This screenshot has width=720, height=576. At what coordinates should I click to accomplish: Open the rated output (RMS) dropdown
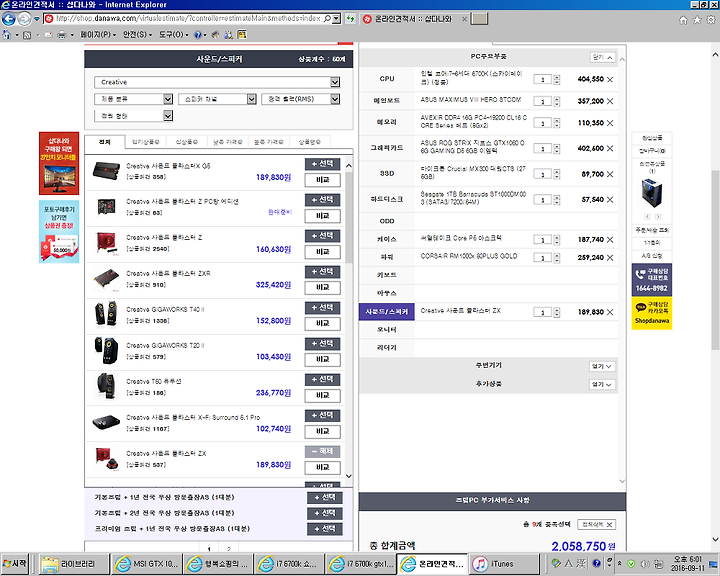pos(301,99)
